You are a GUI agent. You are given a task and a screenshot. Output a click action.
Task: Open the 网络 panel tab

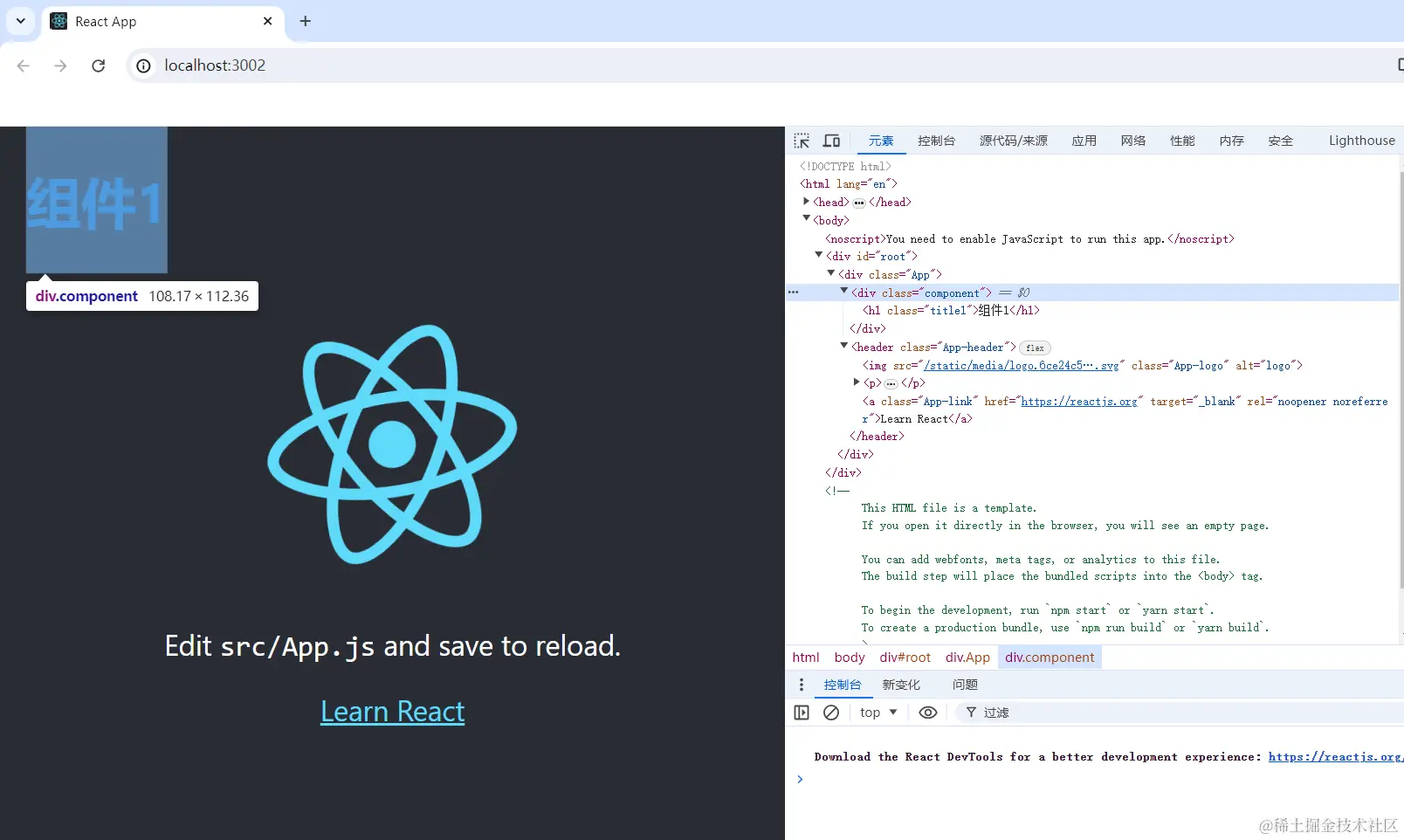1132,141
